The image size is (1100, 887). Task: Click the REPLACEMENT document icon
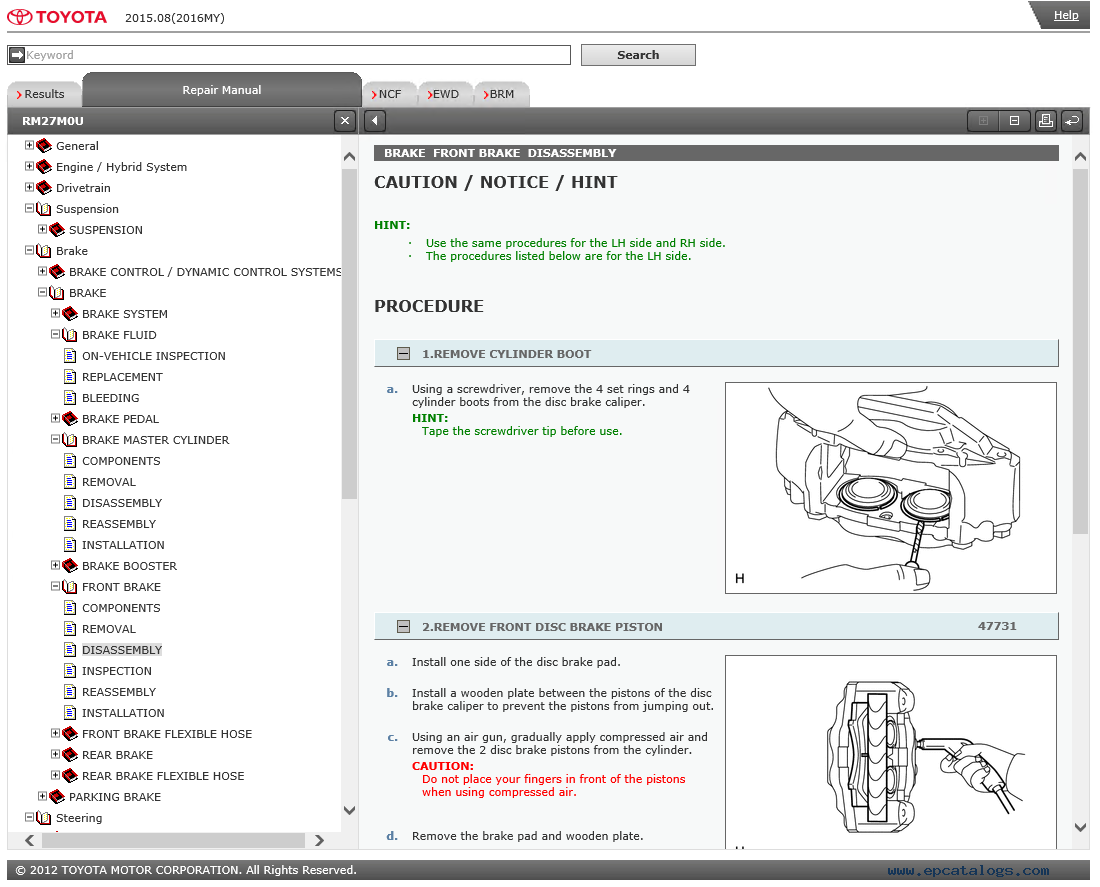point(70,377)
